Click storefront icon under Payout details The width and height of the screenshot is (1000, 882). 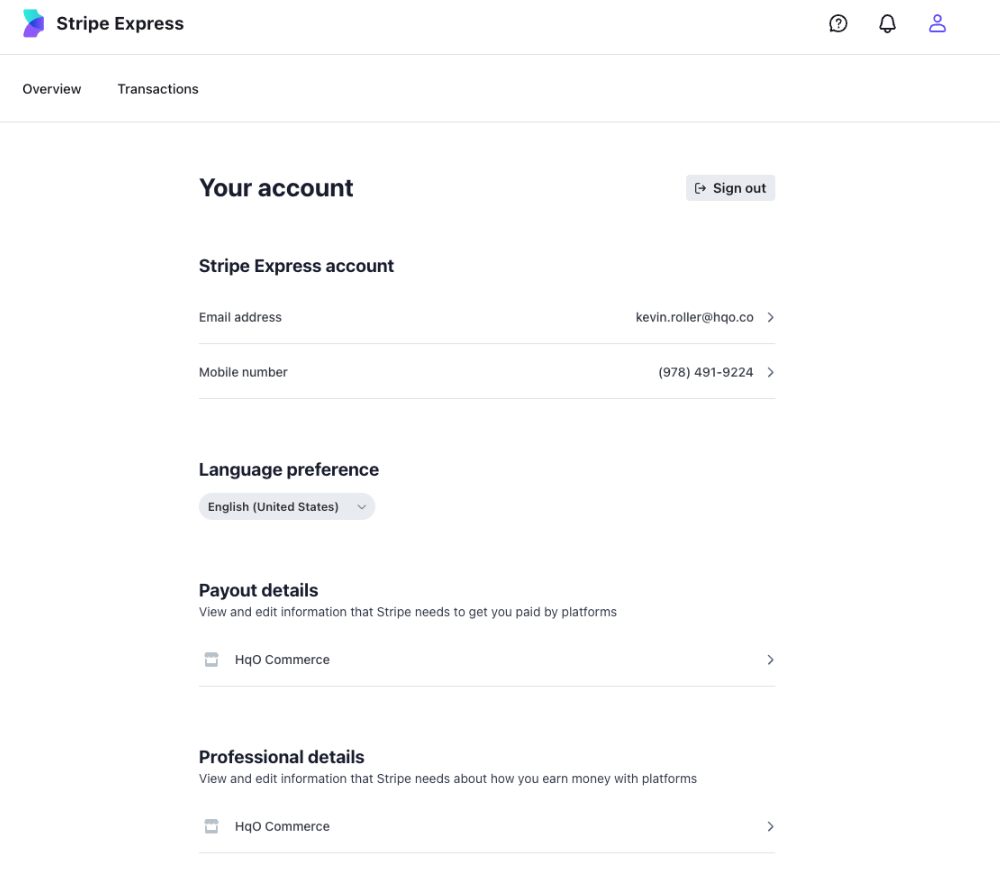(211, 660)
